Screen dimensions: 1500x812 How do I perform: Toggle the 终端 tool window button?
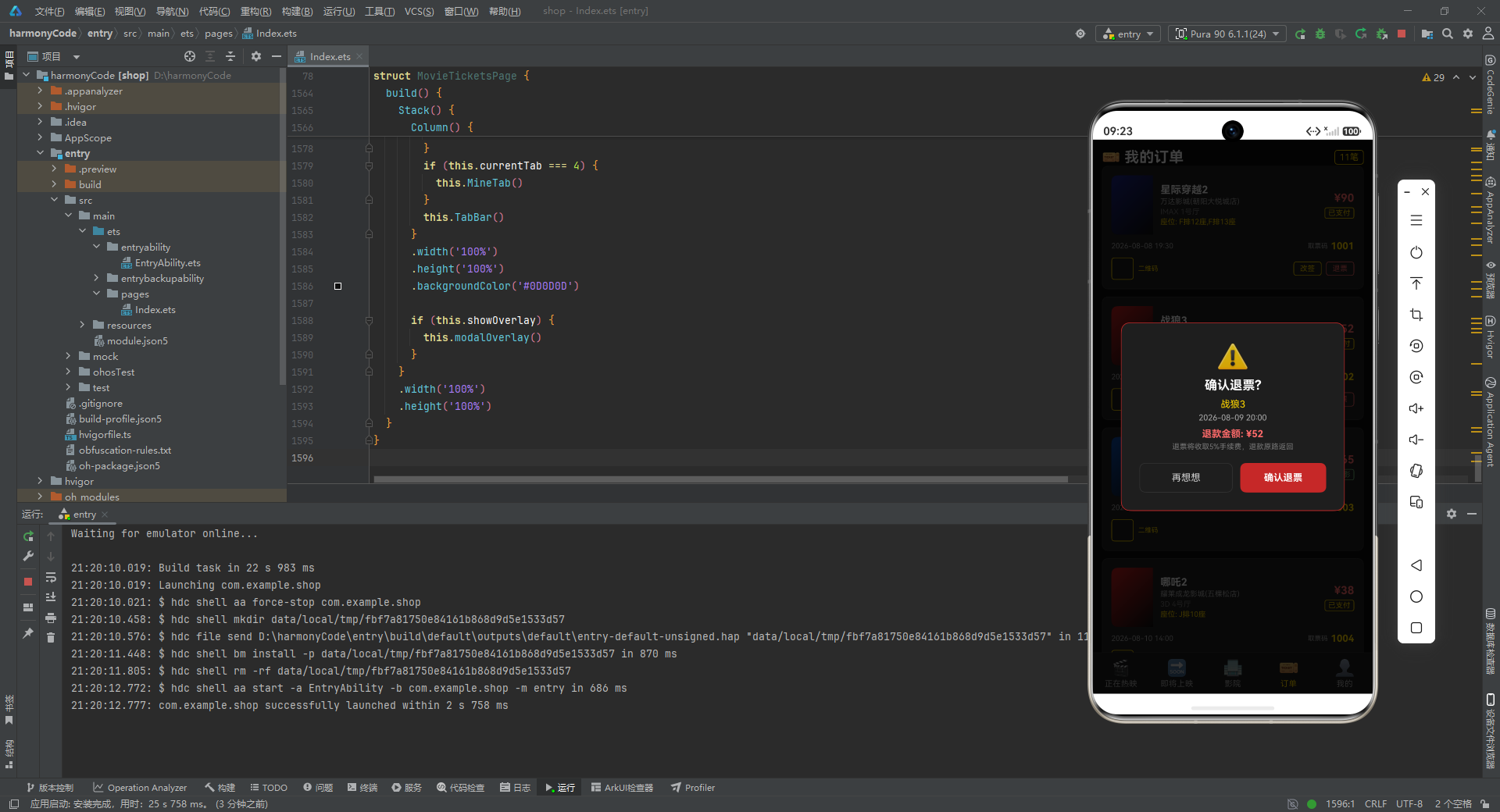coord(362,788)
